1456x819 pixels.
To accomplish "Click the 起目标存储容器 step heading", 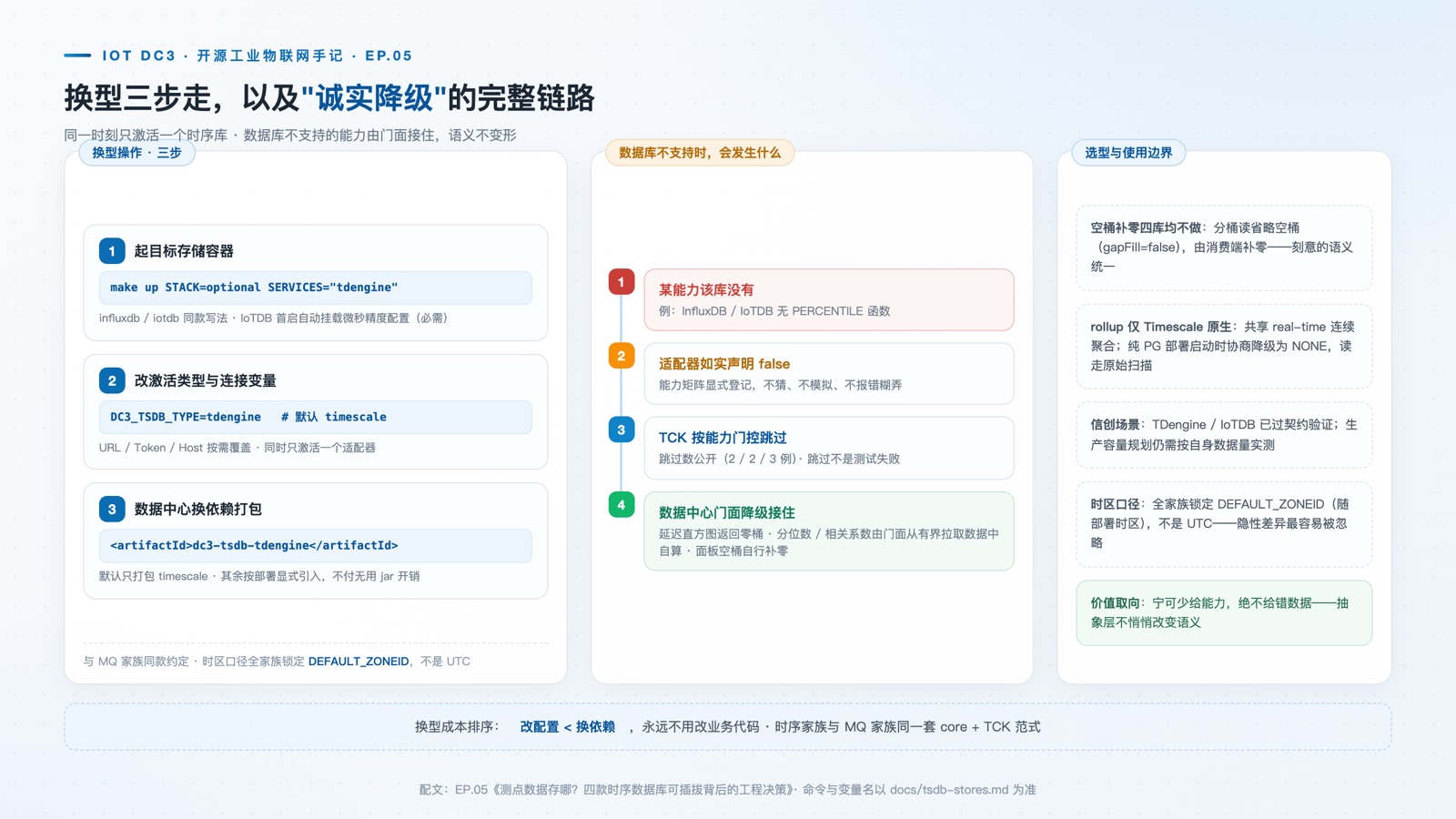I will [x=184, y=251].
